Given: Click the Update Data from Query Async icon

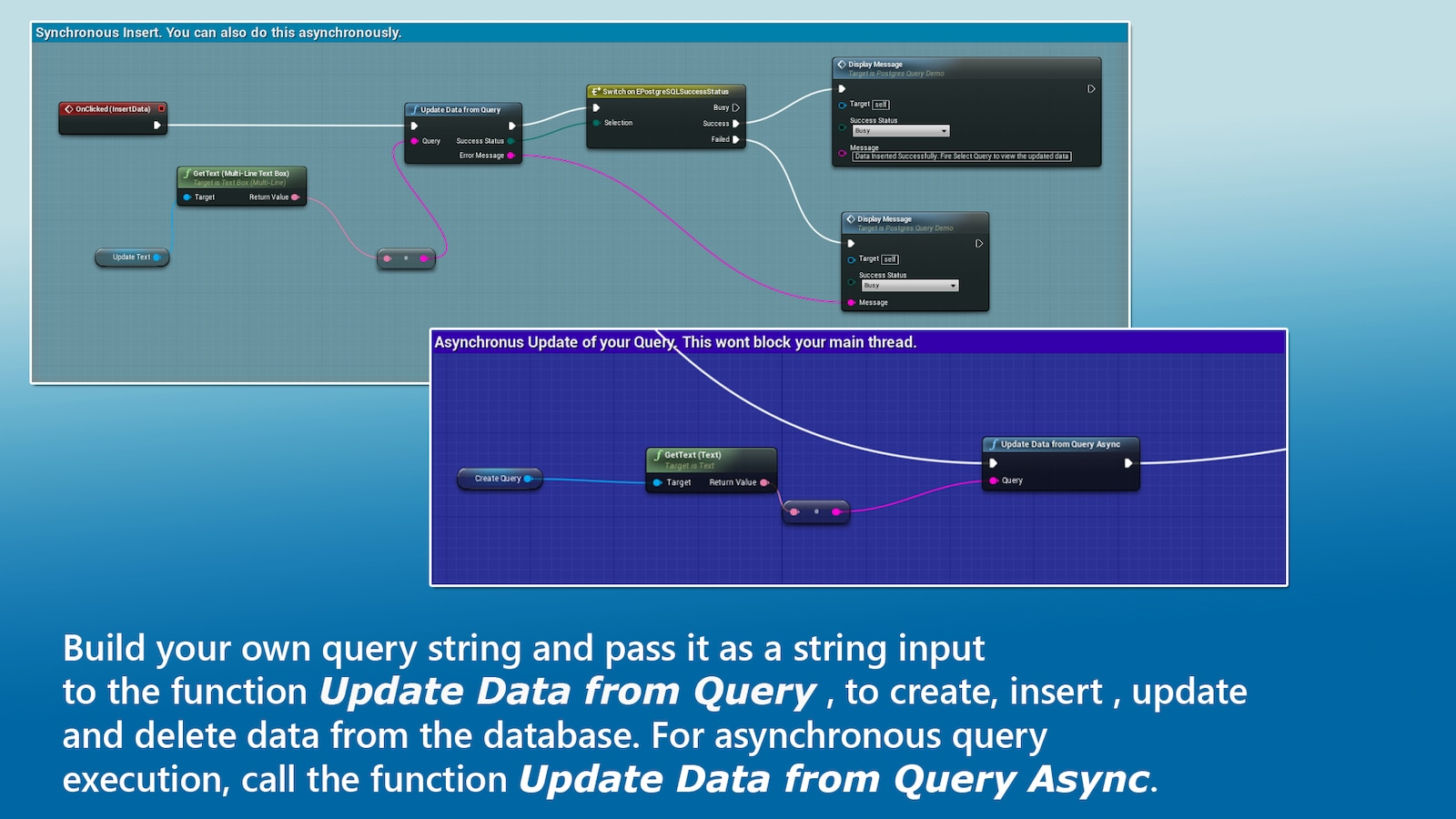Looking at the screenshot, I should coord(994,444).
